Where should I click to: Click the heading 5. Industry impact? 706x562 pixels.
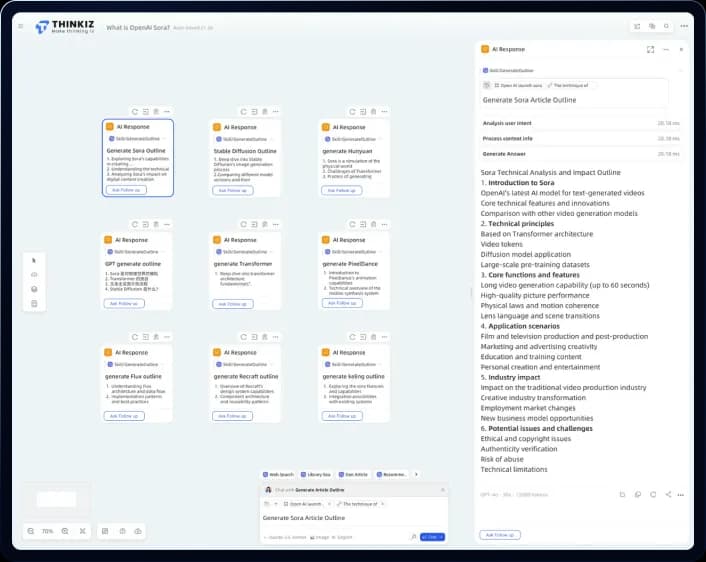[x=510, y=377]
